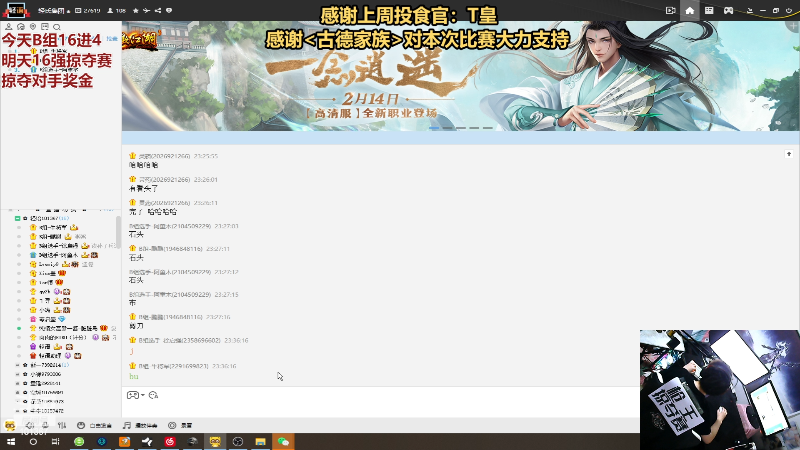This screenshot has height=450, width=800.
Task: Expand the sub-channel ending 10157472
Action: [x=17, y=411]
